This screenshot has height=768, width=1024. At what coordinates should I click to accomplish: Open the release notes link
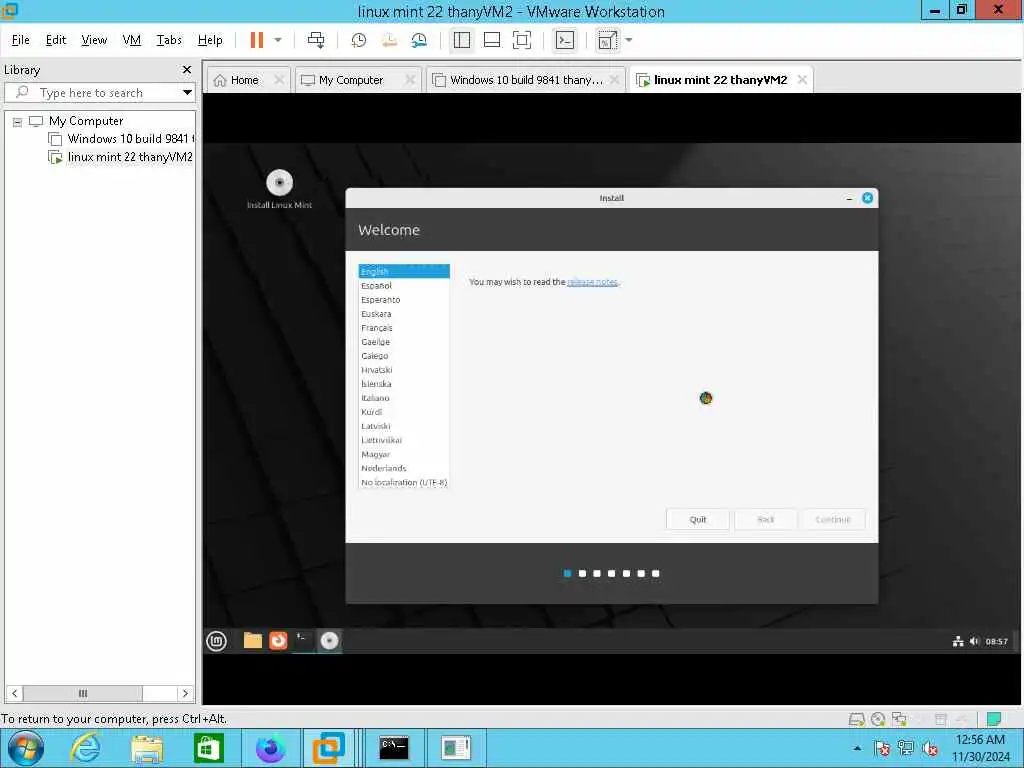592,282
